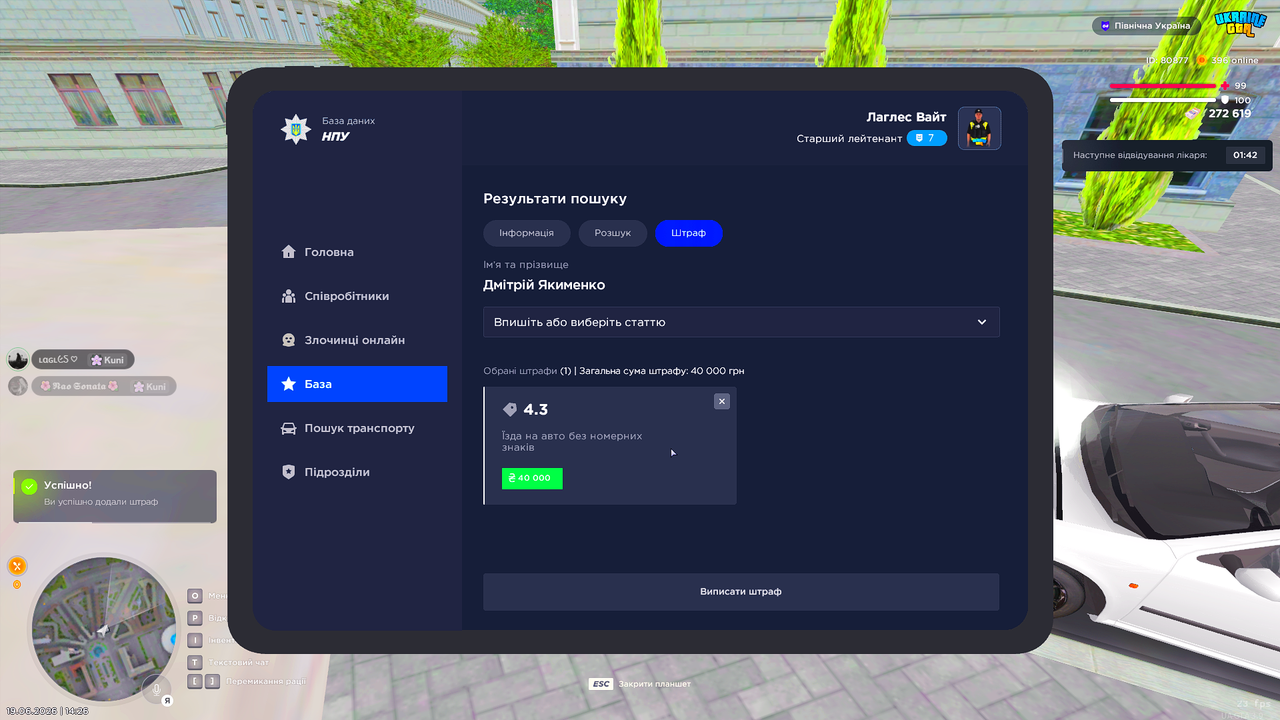1280x720 pixels.
Task: Remove the 4.3 fine card with X
Action: click(722, 401)
